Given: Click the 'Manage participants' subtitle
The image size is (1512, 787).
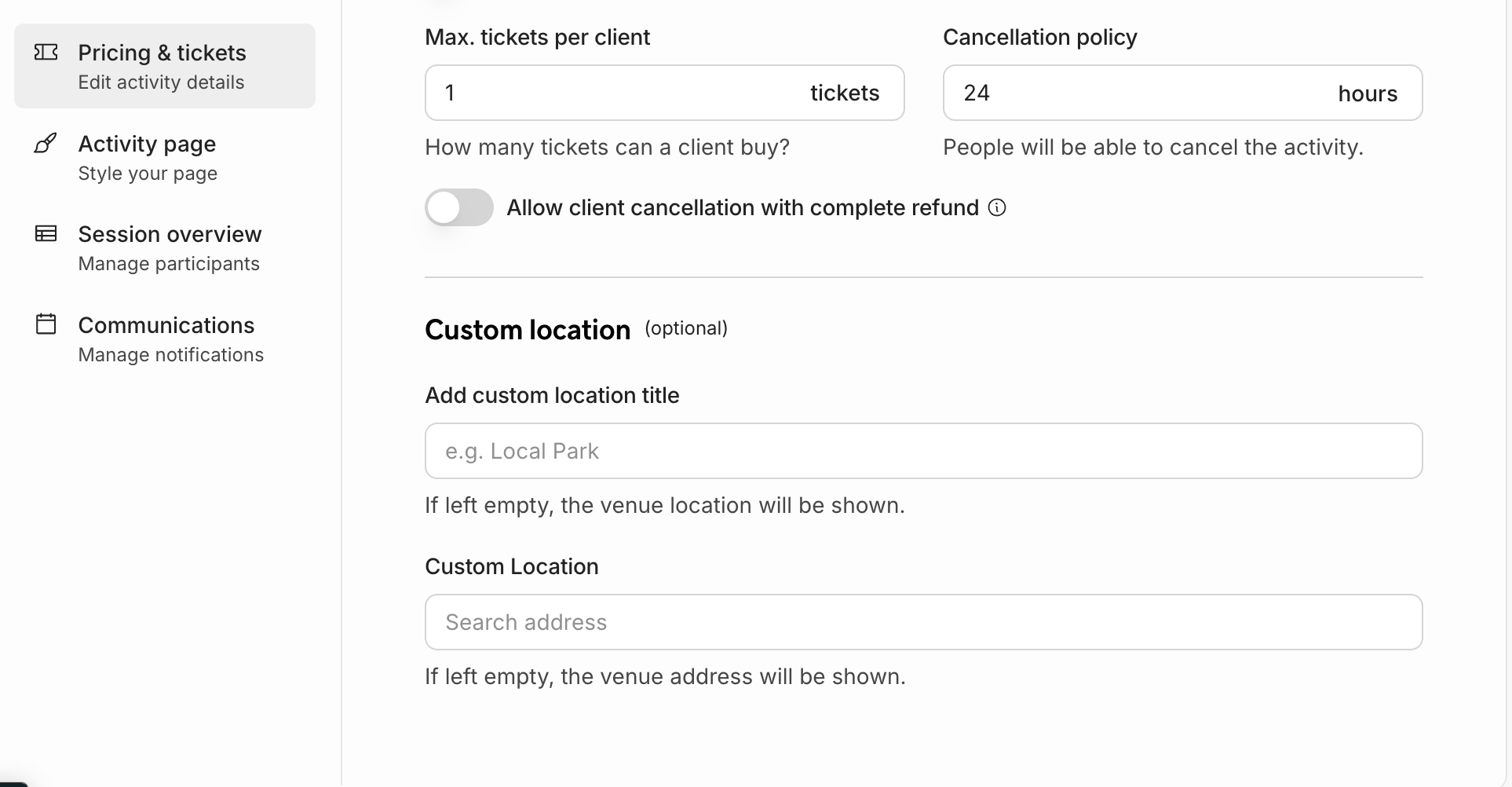Looking at the screenshot, I should (169, 264).
